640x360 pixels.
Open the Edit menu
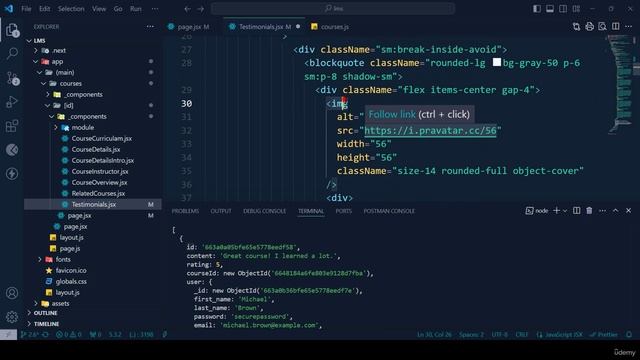44,9
